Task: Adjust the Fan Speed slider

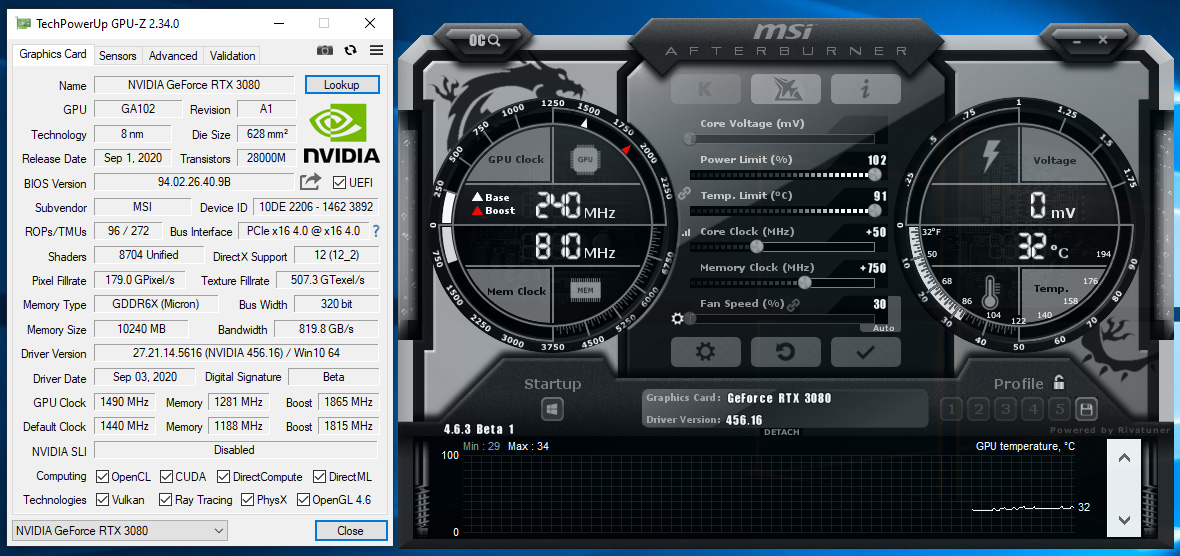Action: coord(781,319)
